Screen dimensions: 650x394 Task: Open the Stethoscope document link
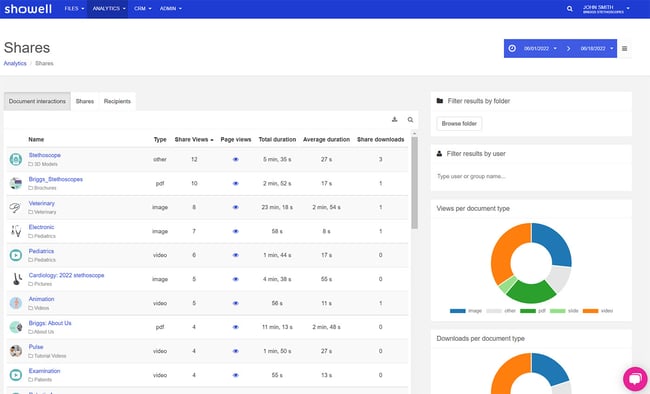44,155
